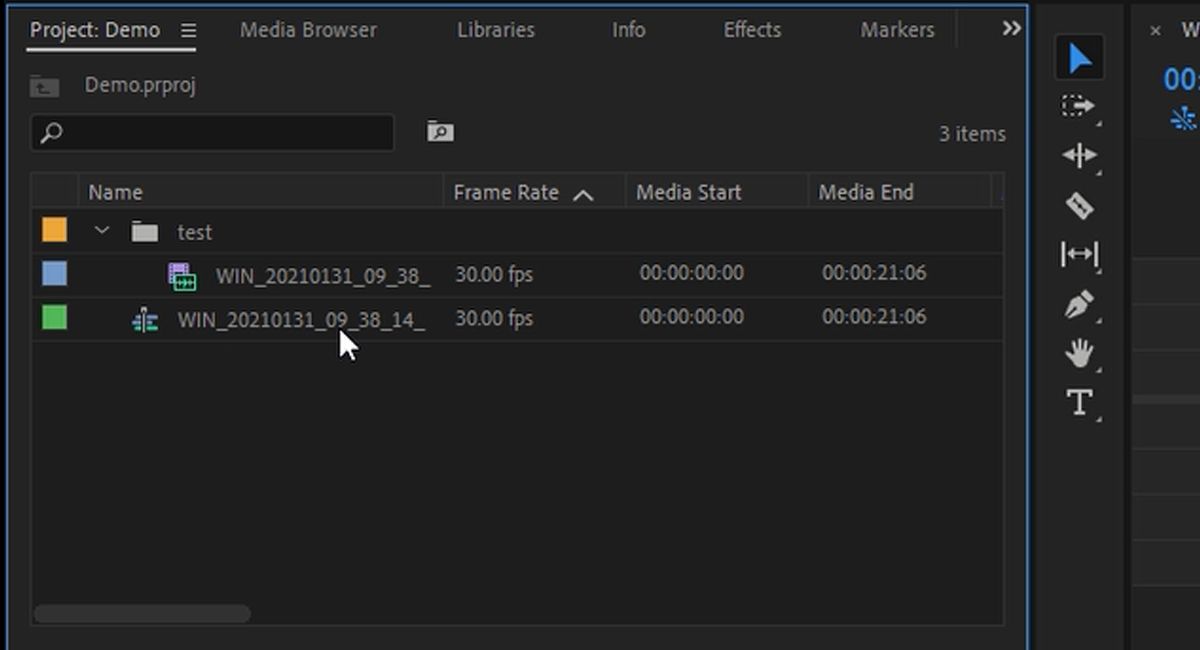Select the Track Select Forward tool
This screenshot has width=1200, height=650.
tap(1080, 107)
